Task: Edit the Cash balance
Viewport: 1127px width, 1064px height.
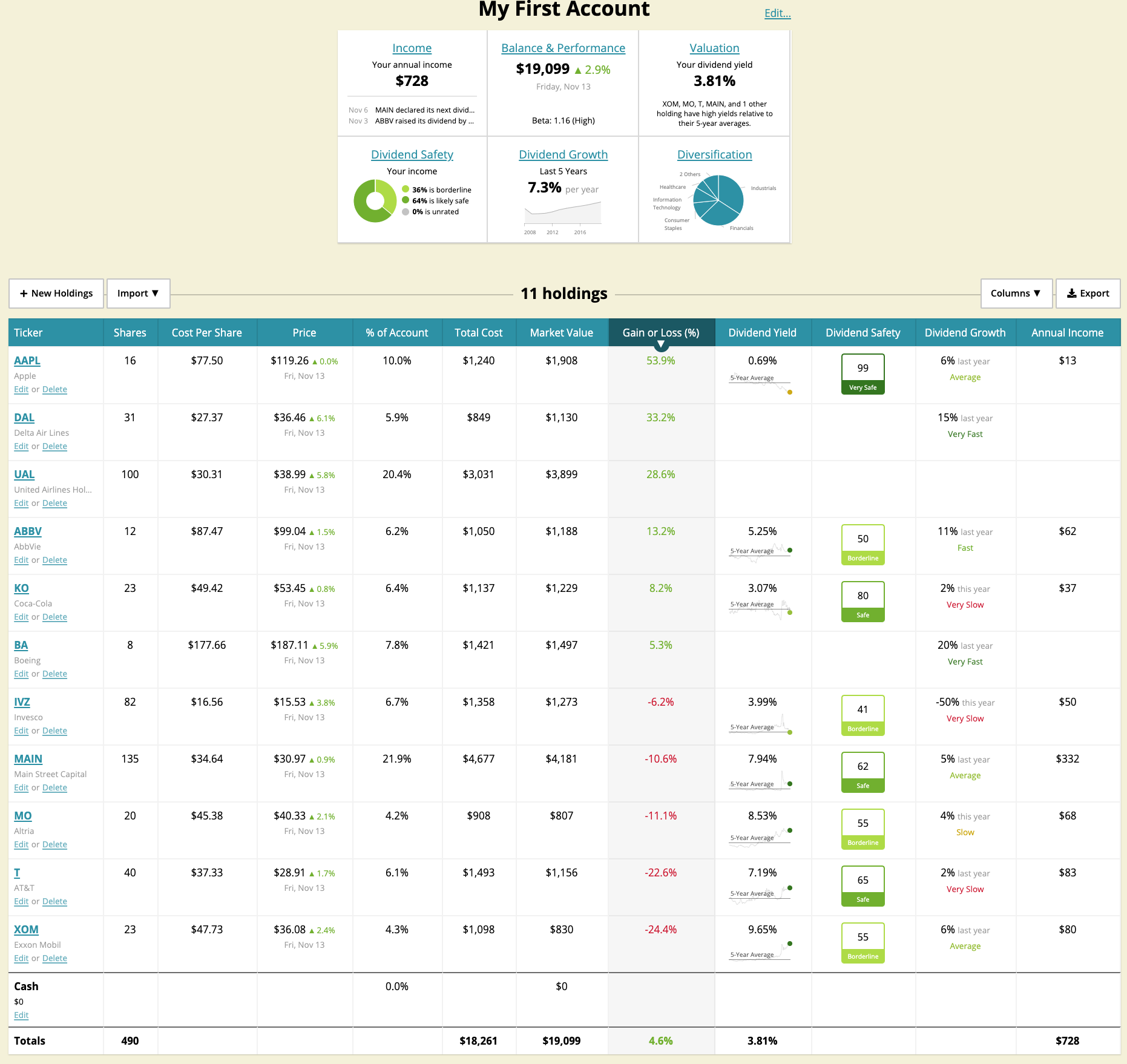Action: 21,1016
